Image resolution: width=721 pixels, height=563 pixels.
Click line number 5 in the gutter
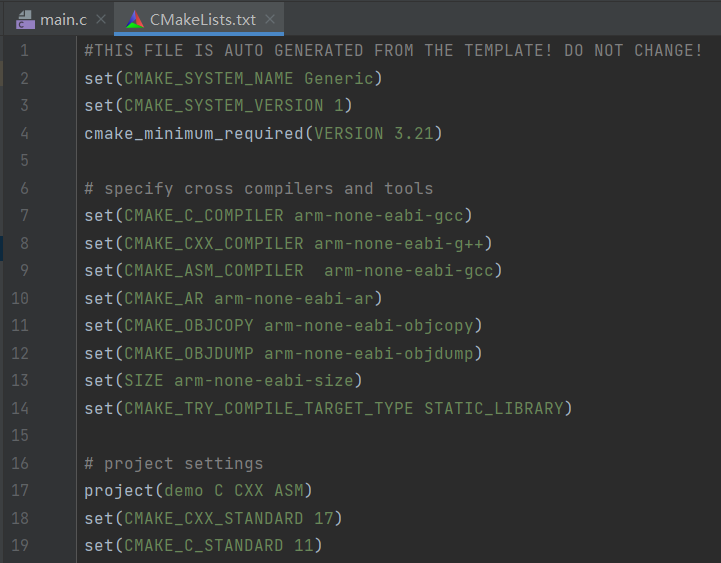click(23, 161)
